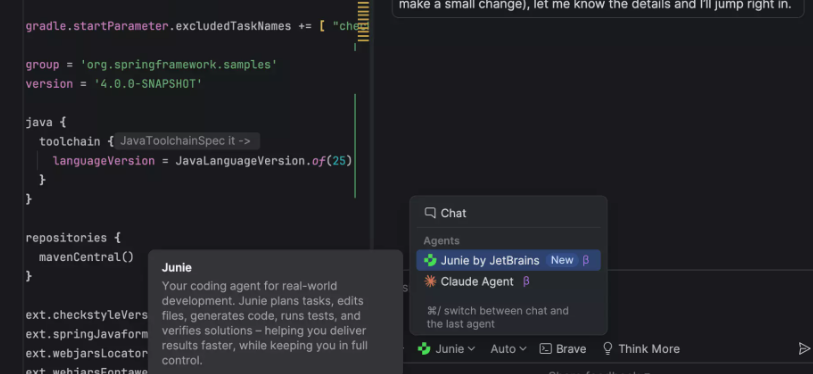Click the Brave terminal icon
813x374 pixels.
(545, 349)
